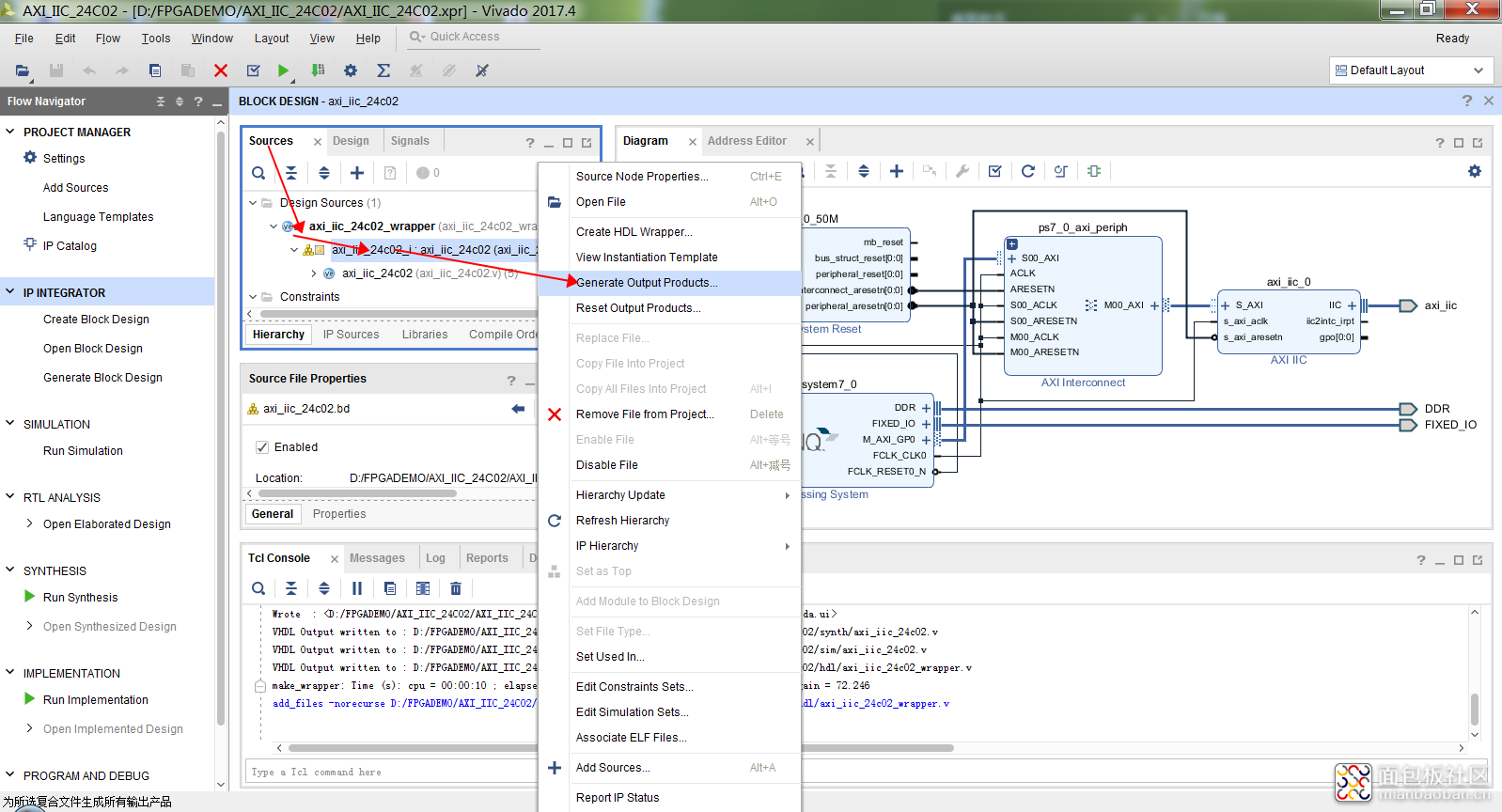Close the Sources tab

pyautogui.click(x=318, y=142)
